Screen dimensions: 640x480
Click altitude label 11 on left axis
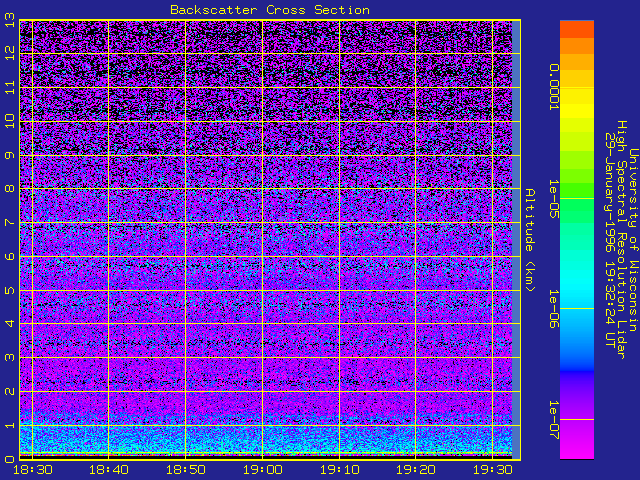click(10, 87)
